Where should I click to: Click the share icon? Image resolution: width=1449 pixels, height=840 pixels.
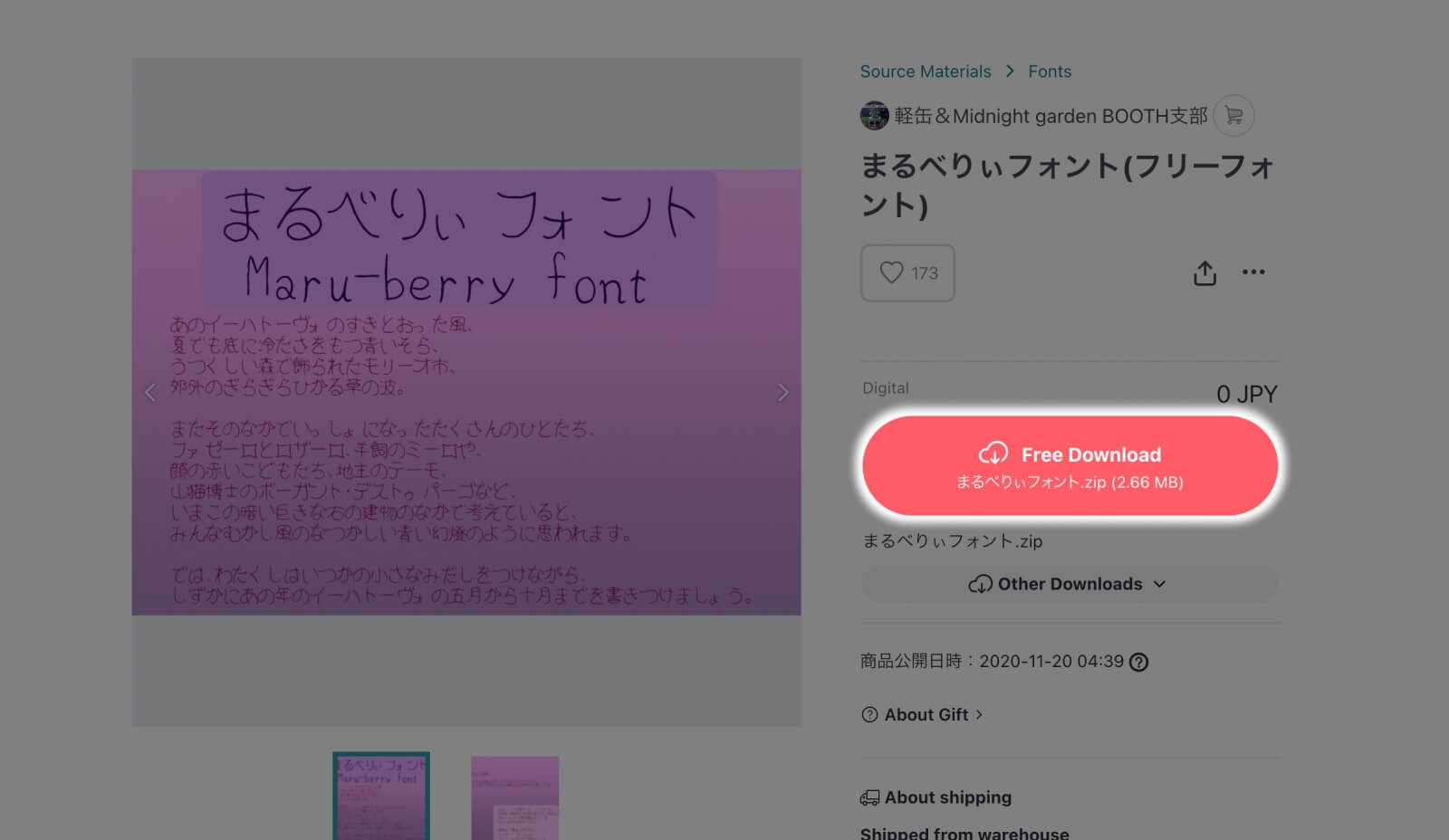pos(1204,272)
